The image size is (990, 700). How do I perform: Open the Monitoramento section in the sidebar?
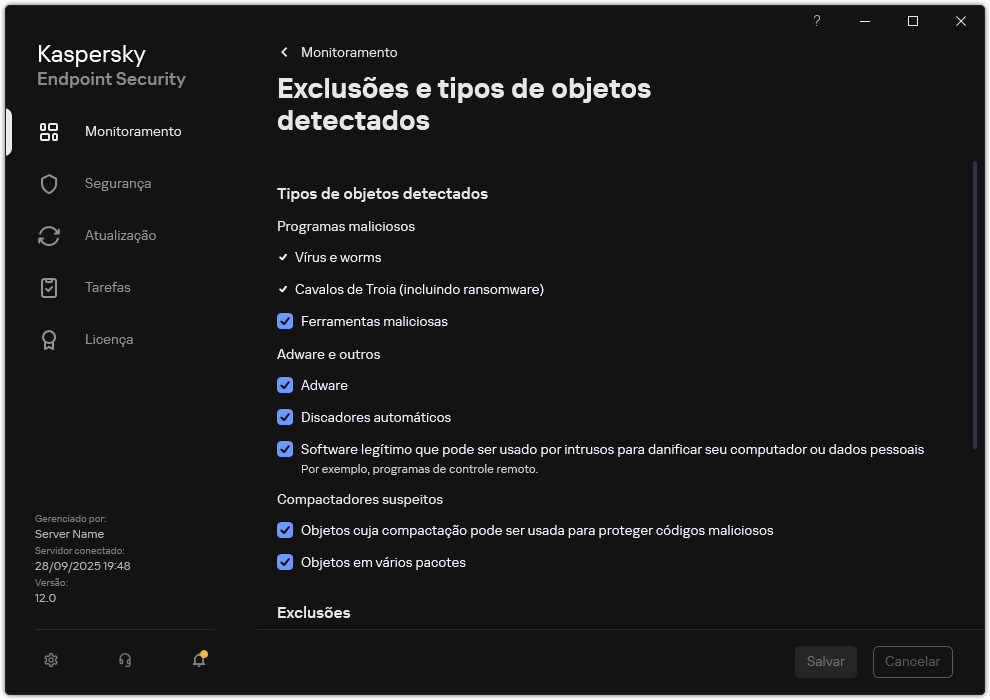[x=134, y=131]
